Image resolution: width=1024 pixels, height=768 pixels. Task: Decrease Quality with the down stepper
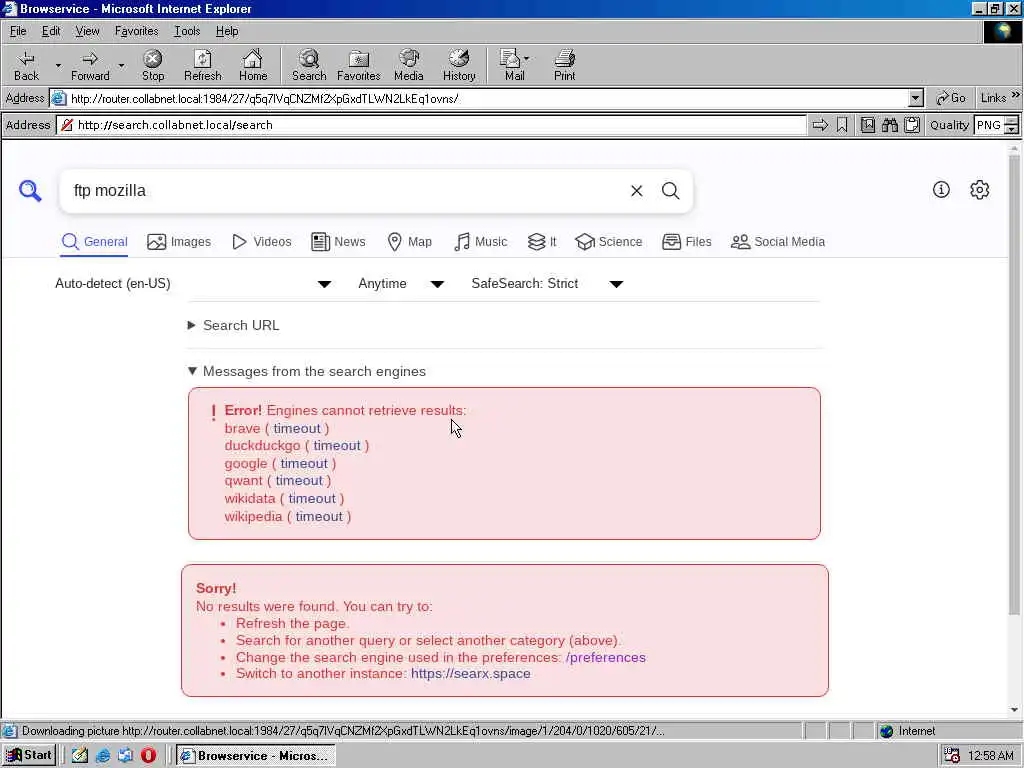1012,129
